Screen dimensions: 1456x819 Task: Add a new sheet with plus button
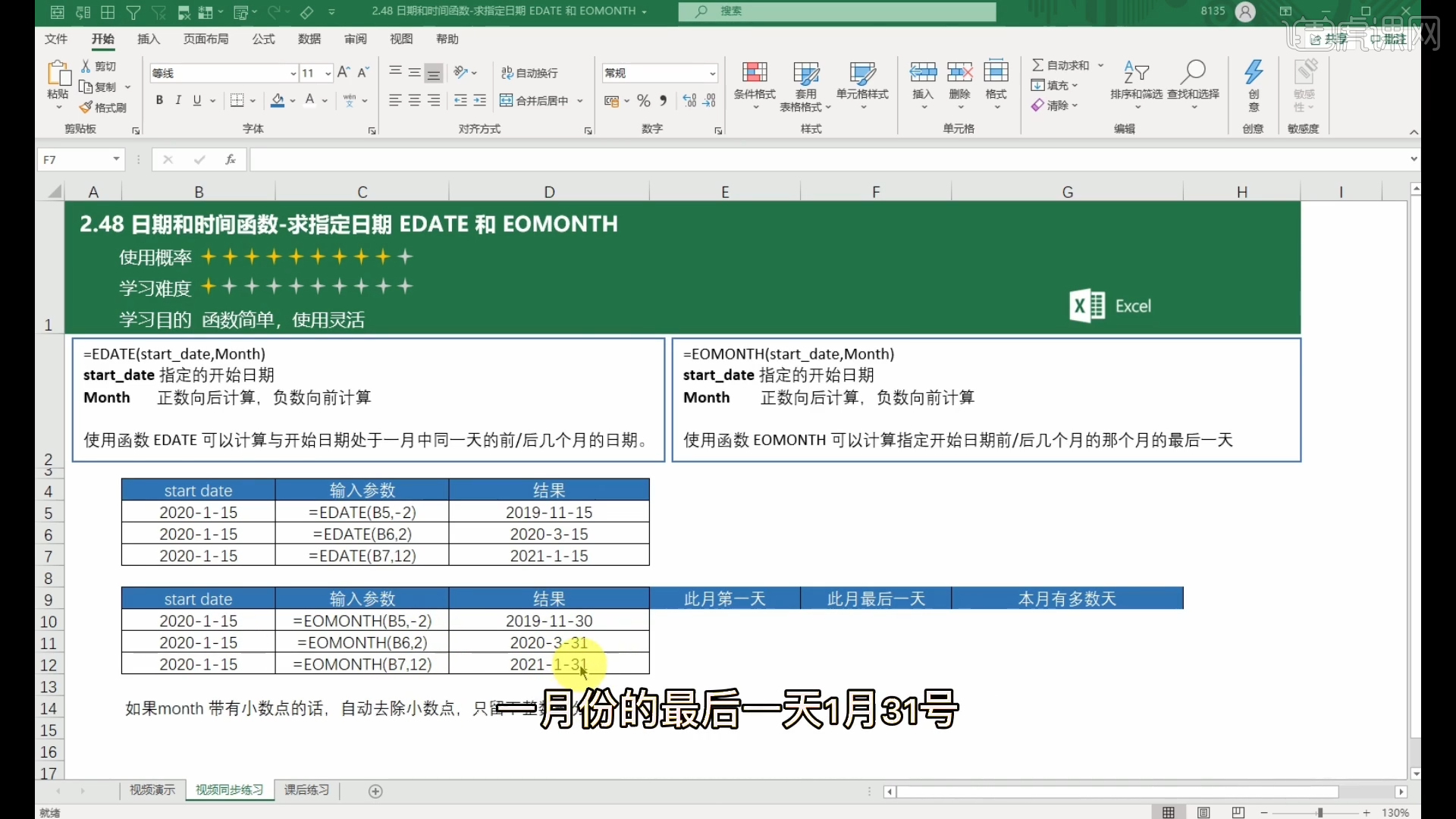tap(375, 791)
